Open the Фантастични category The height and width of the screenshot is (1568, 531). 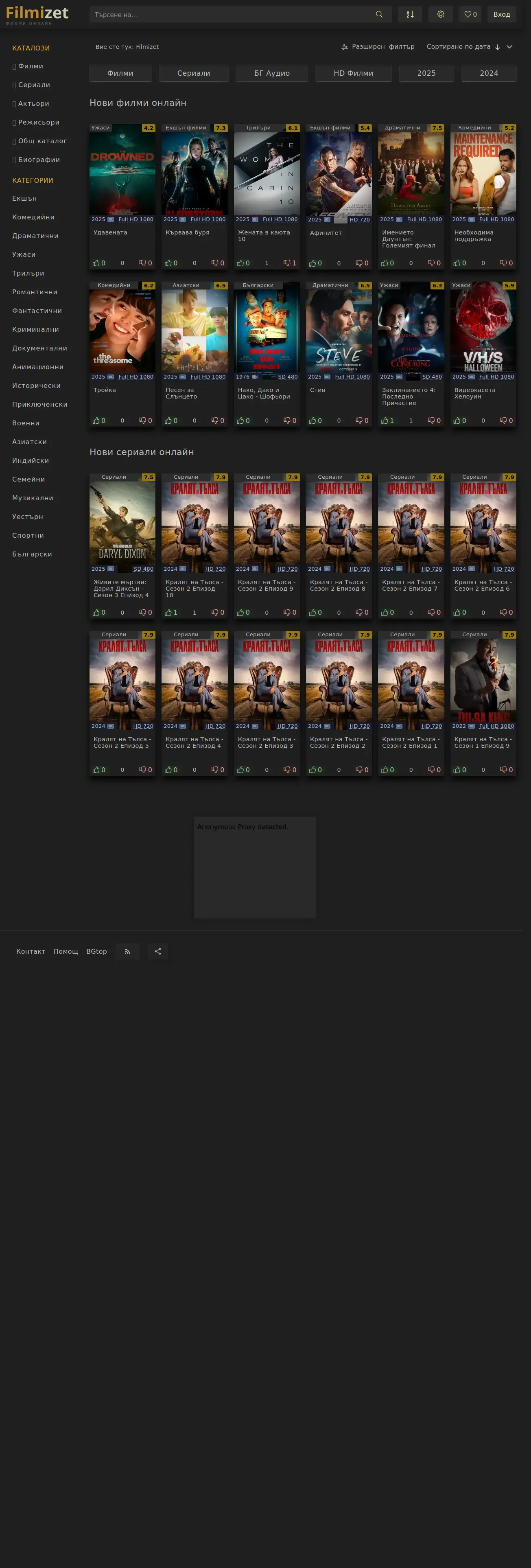tap(37, 311)
